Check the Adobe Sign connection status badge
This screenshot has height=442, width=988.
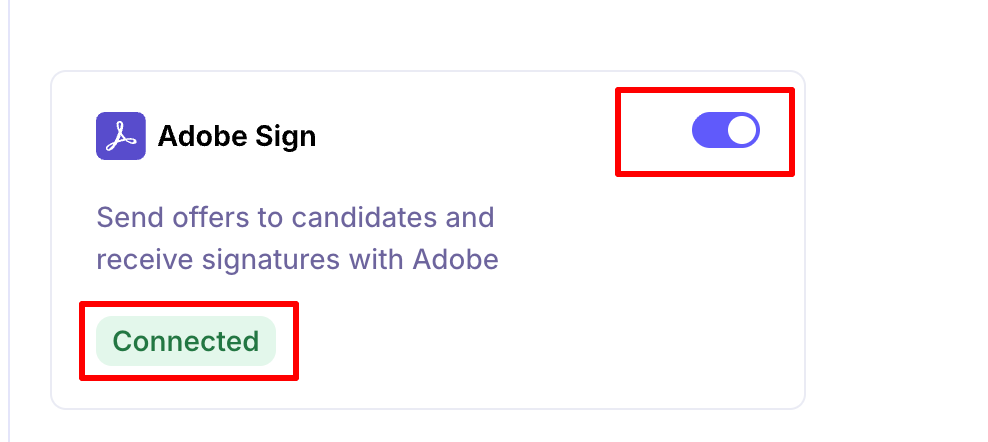pyautogui.click(x=186, y=341)
